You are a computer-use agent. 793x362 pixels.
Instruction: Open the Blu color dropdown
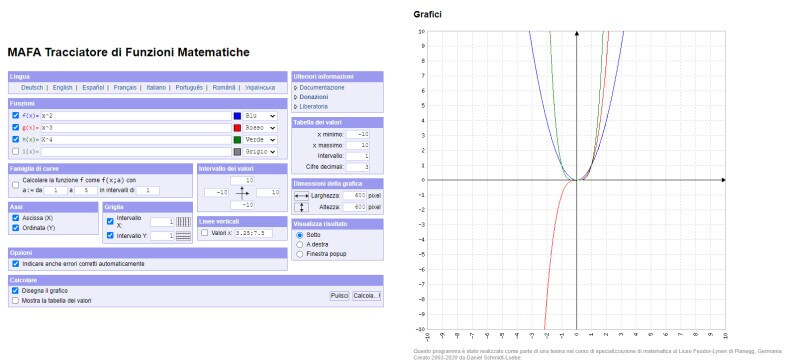260,116
